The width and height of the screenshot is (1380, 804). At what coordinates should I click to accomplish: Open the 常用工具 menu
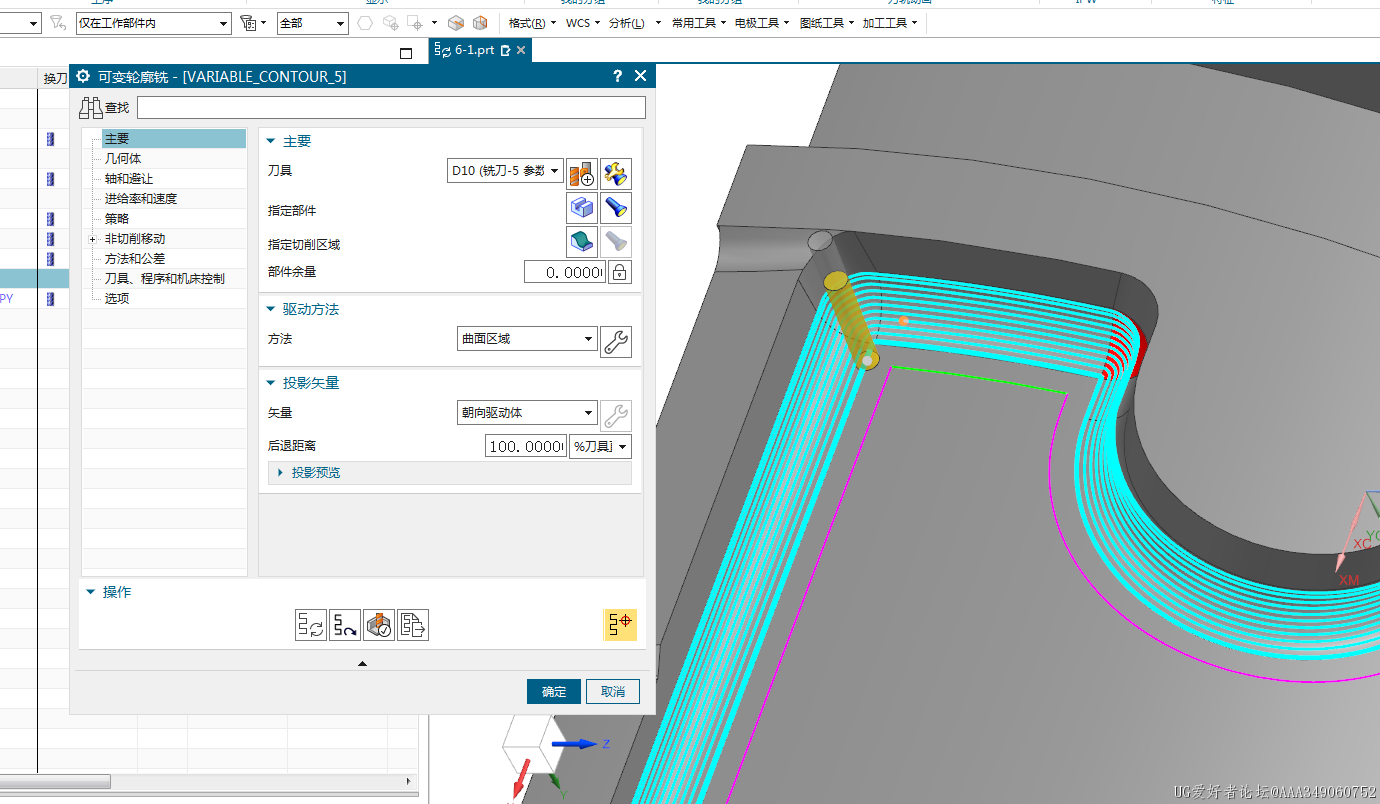coord(699,23)
